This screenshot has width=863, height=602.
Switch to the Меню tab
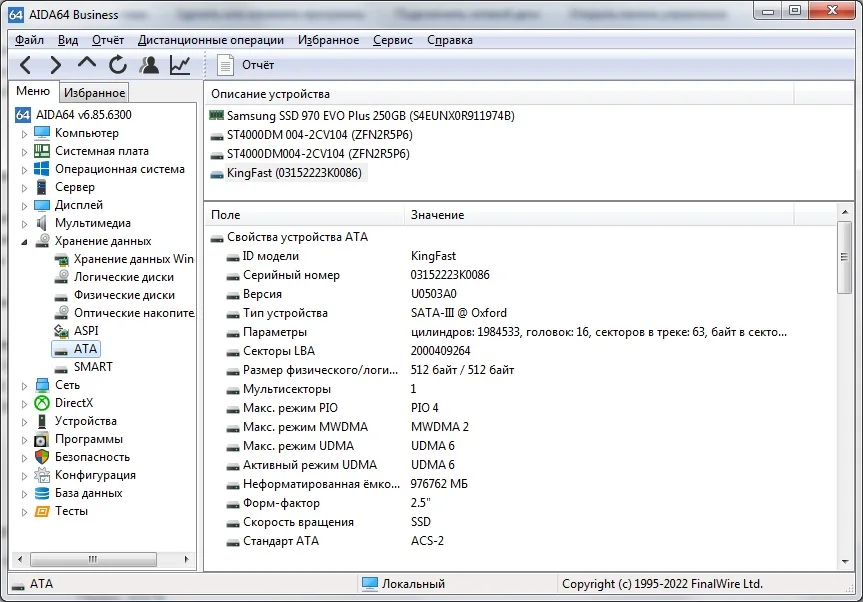click(33, 91)
